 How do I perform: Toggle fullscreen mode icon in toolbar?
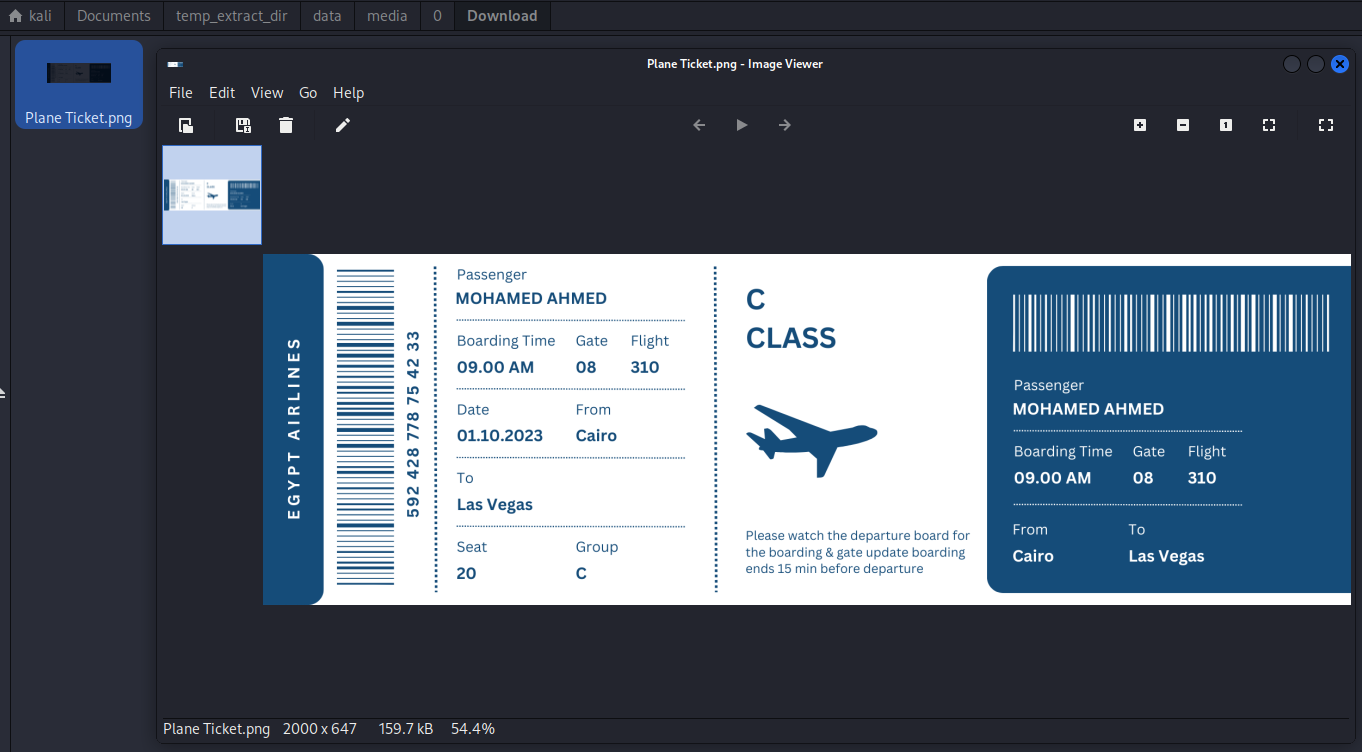click(1326, 125)
